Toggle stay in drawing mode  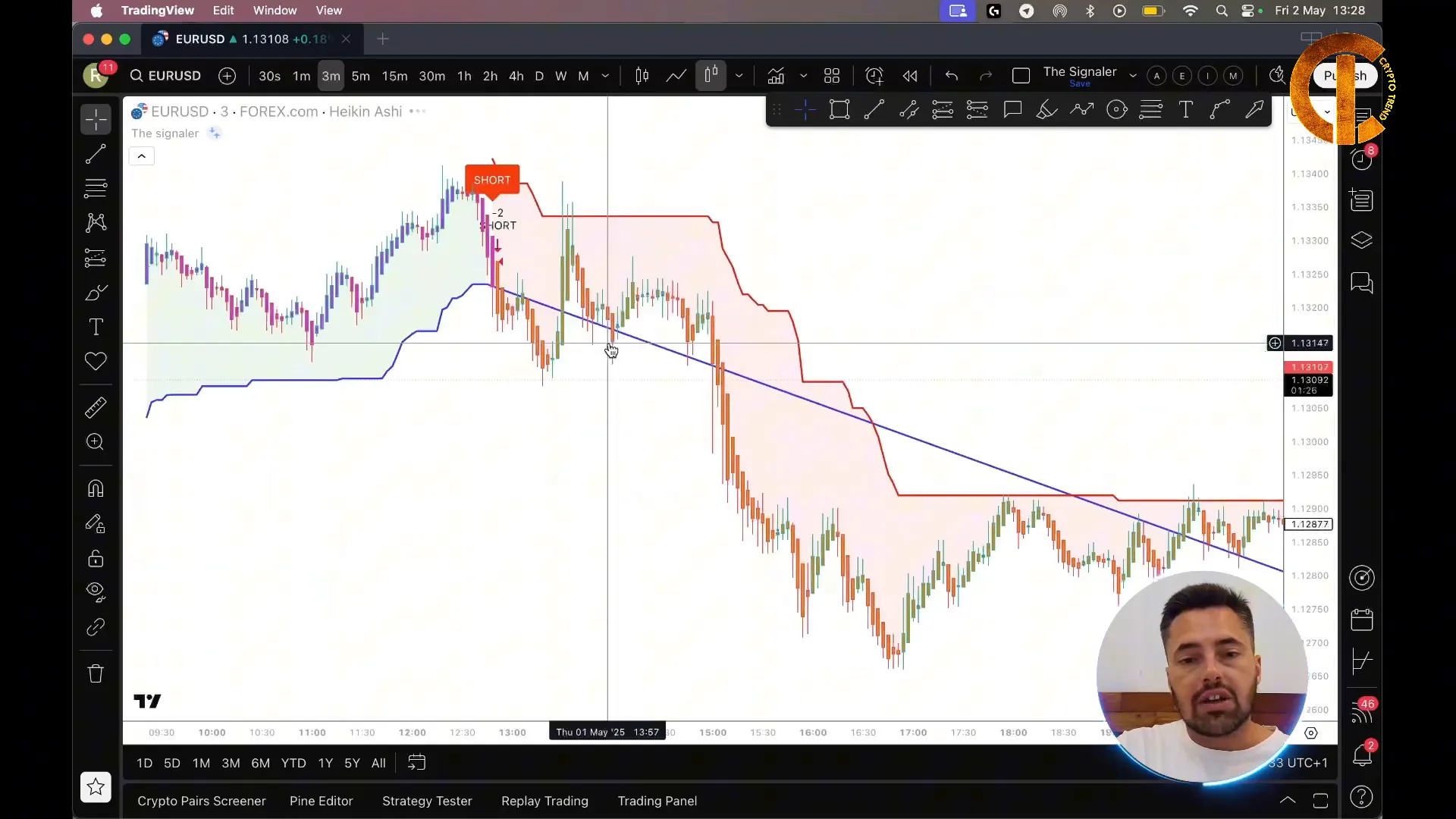click(x=96, y=524)
